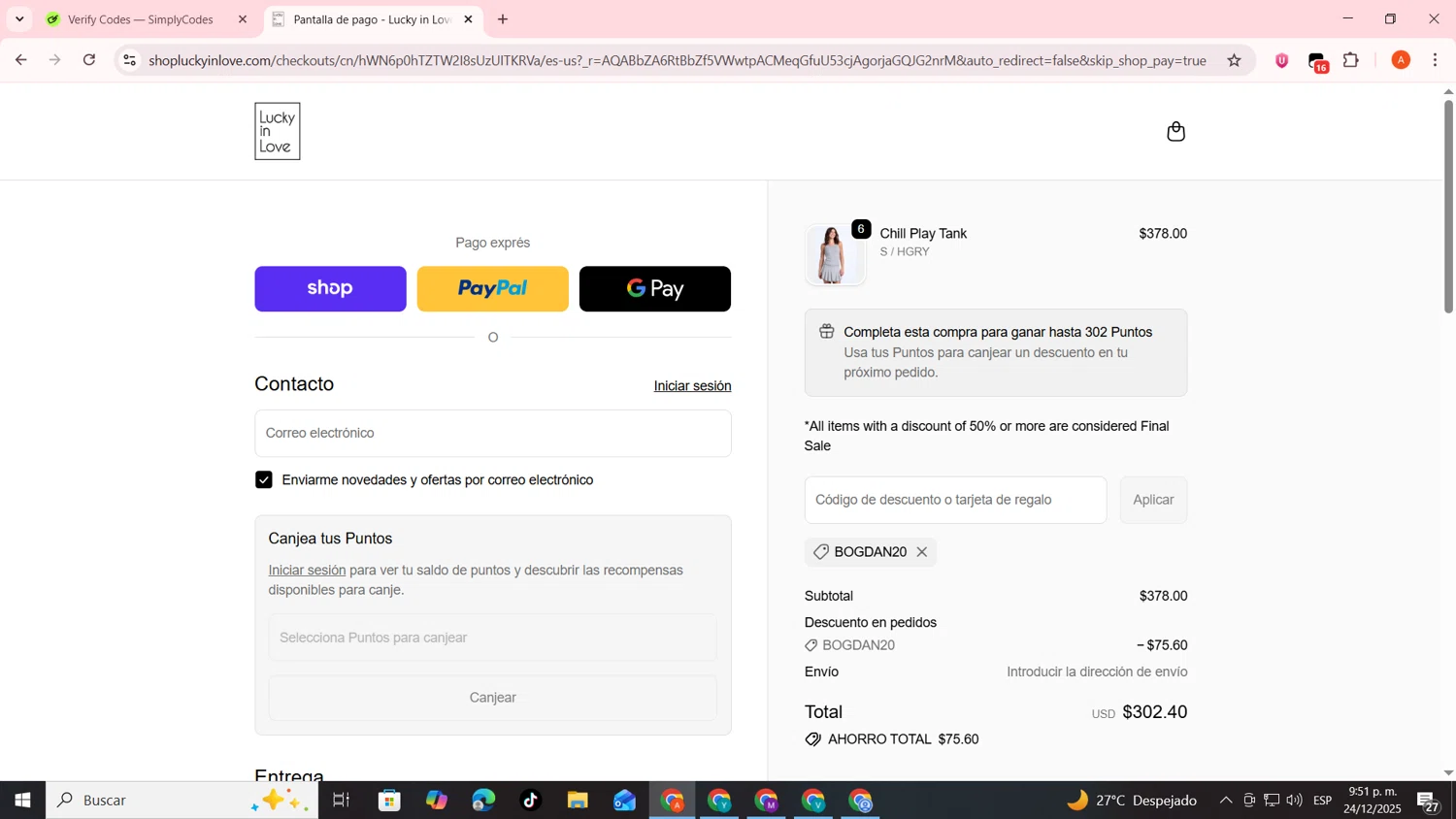Open the Extensions puzzle icon

point(1350,60)
